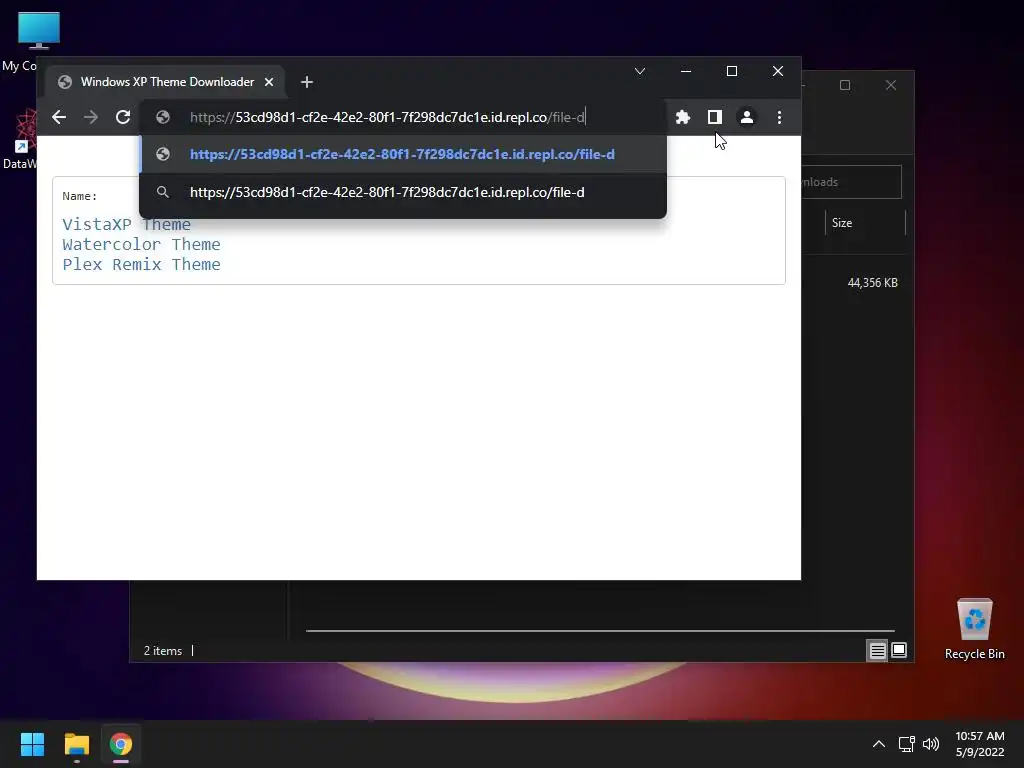Image resolution: width=1024 pixels, height=768 pixels.
Task: Open the volume tray icon
Action: point(931,744)
